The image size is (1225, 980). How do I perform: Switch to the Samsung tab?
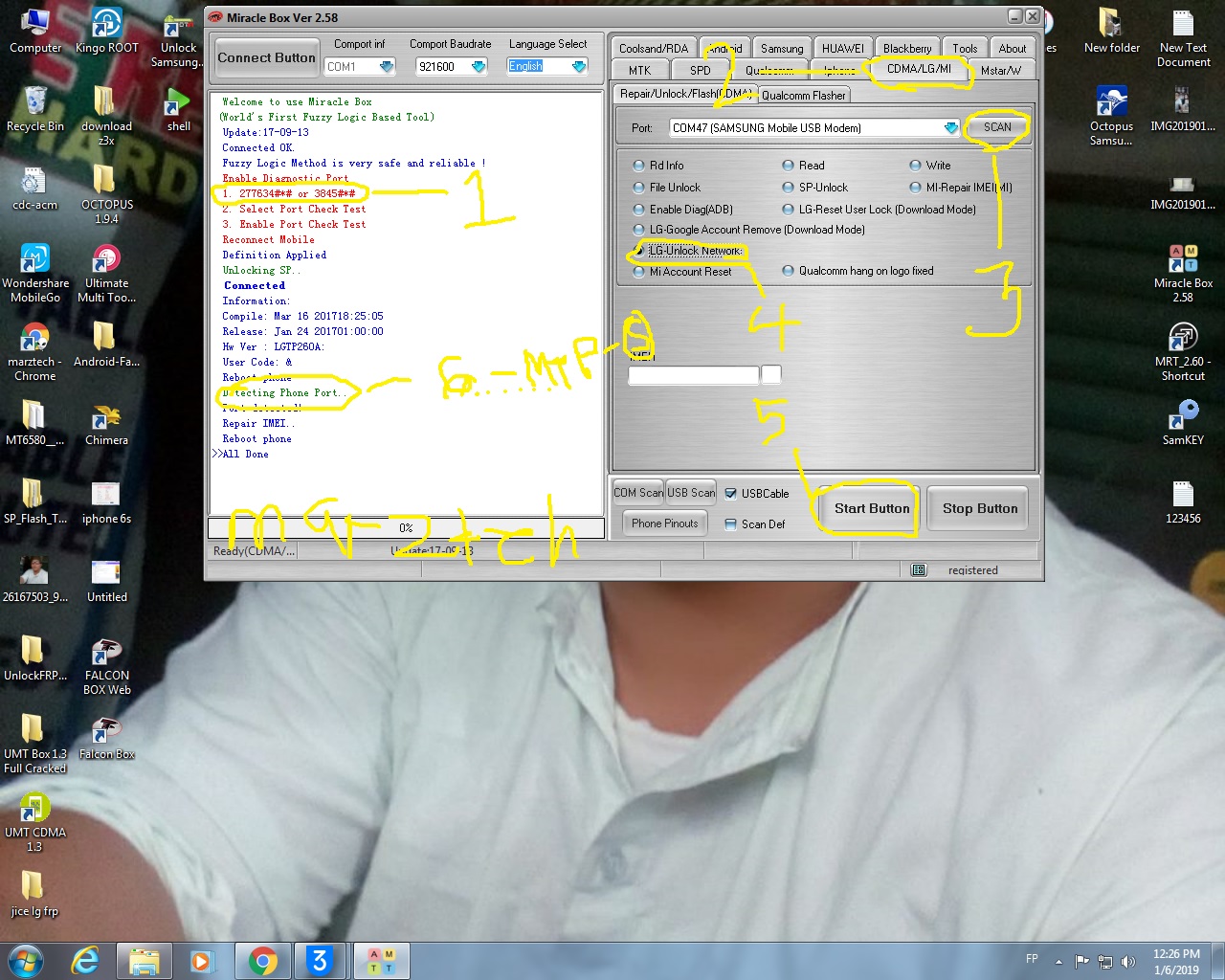coord(782,48)
